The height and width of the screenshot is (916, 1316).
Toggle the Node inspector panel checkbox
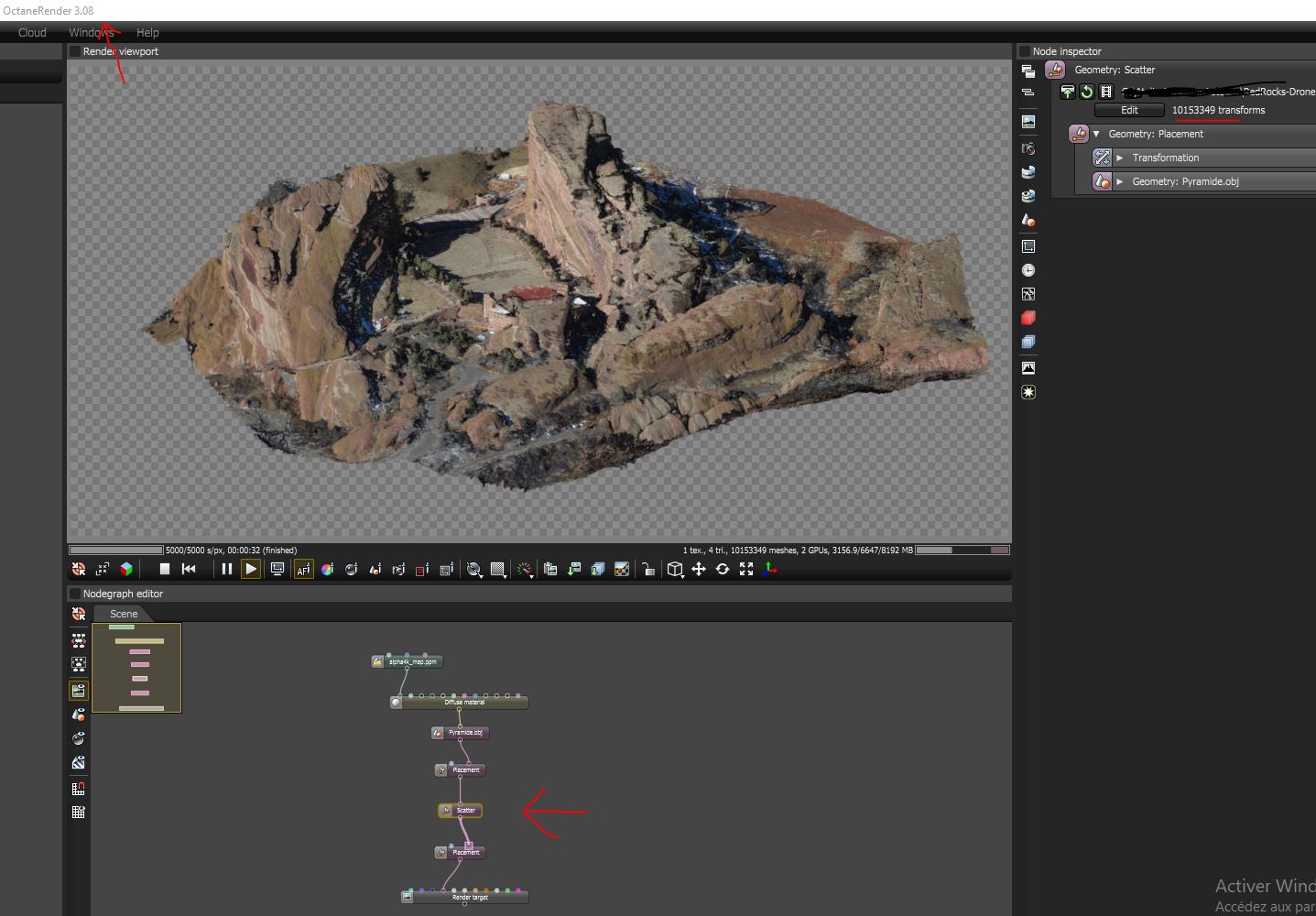(x=1025, y=51)
